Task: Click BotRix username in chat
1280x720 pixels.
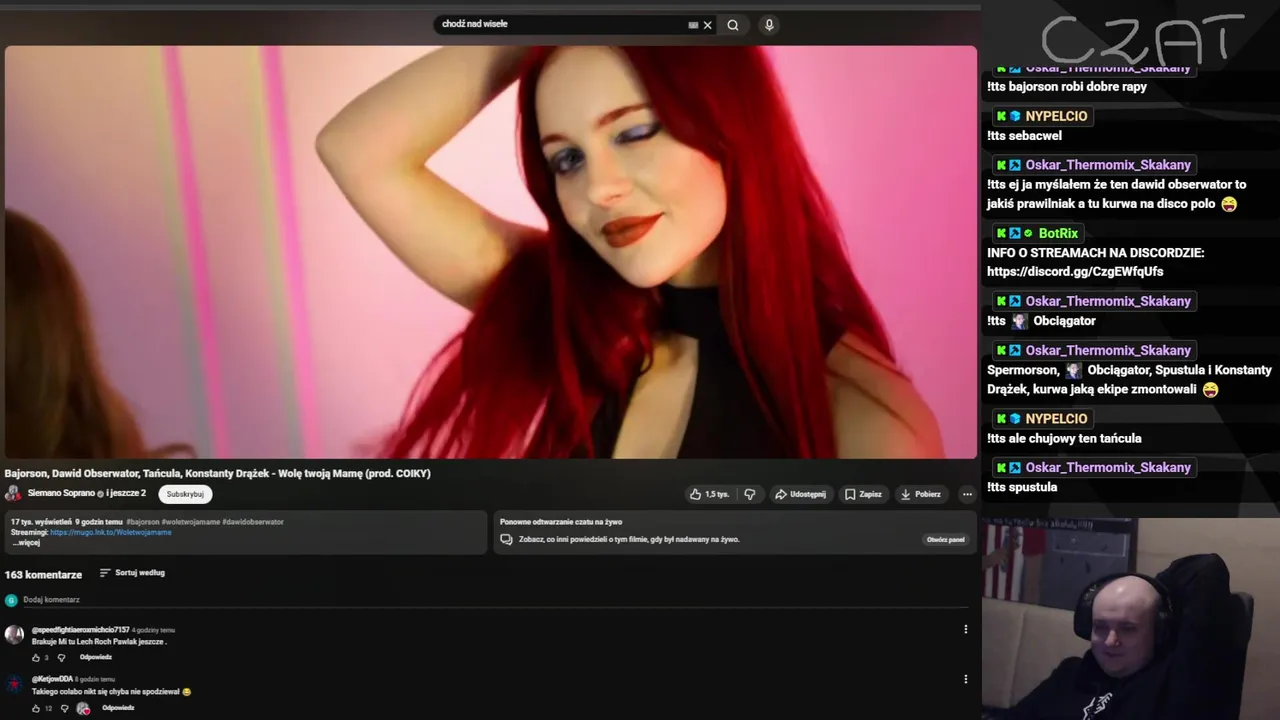Action: [1058, 234]
